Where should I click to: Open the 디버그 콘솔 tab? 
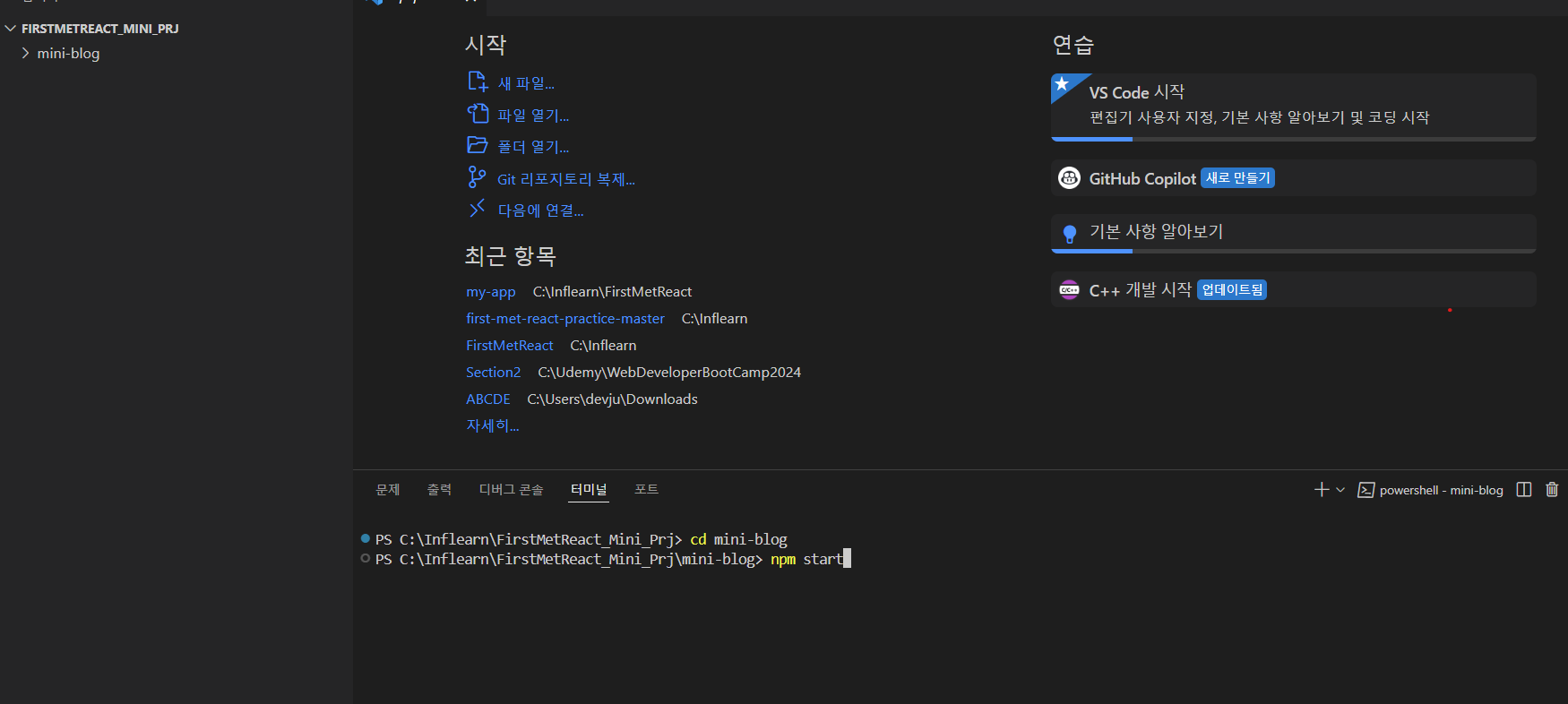click(512, 490)
